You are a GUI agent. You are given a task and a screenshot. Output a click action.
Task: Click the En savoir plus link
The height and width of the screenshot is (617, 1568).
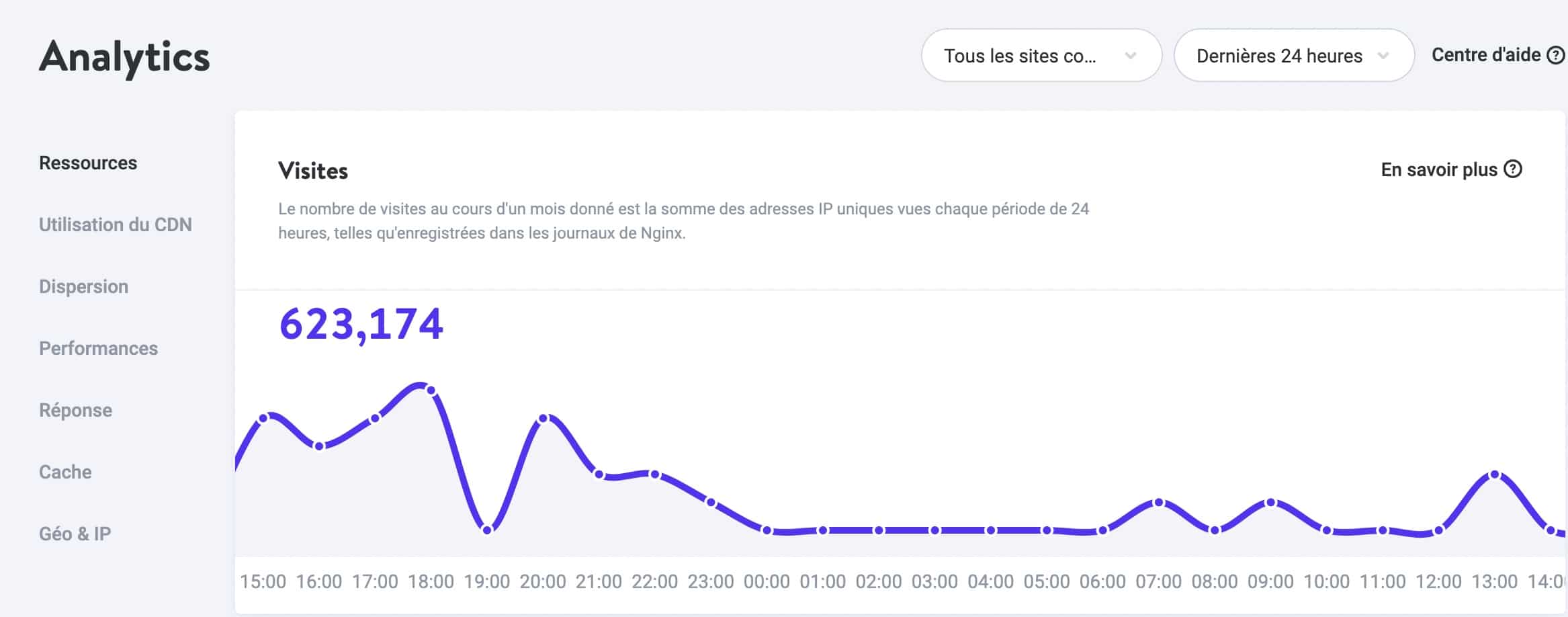(x=1440, y=170)
